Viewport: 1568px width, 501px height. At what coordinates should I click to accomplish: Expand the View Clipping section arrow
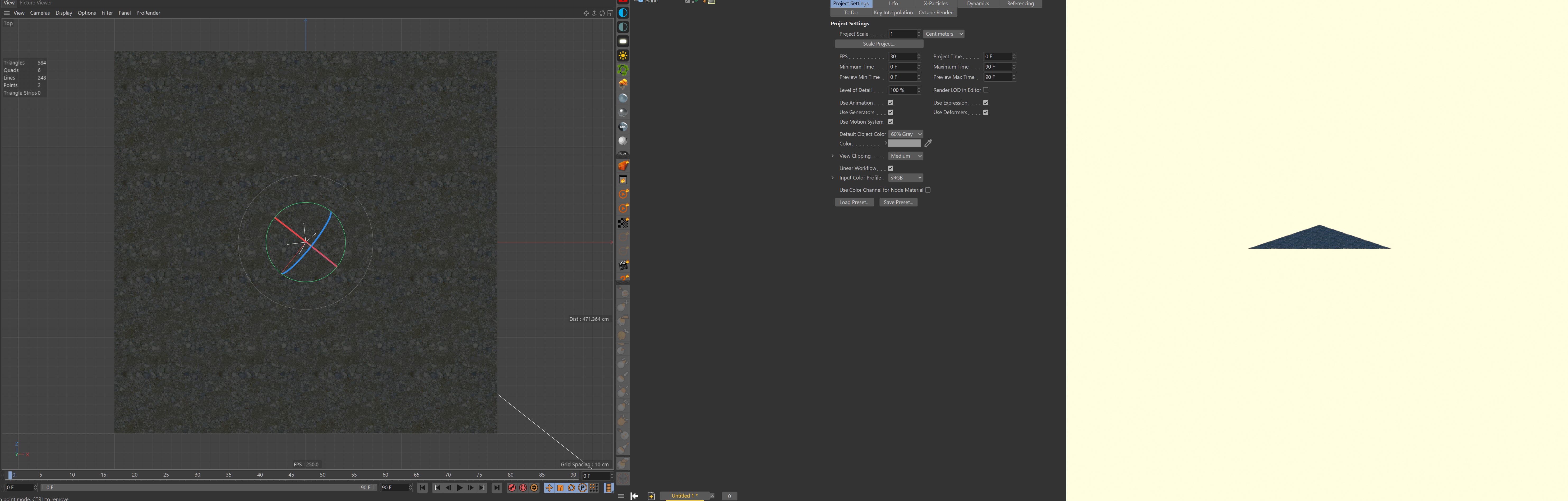pos(833,156)
